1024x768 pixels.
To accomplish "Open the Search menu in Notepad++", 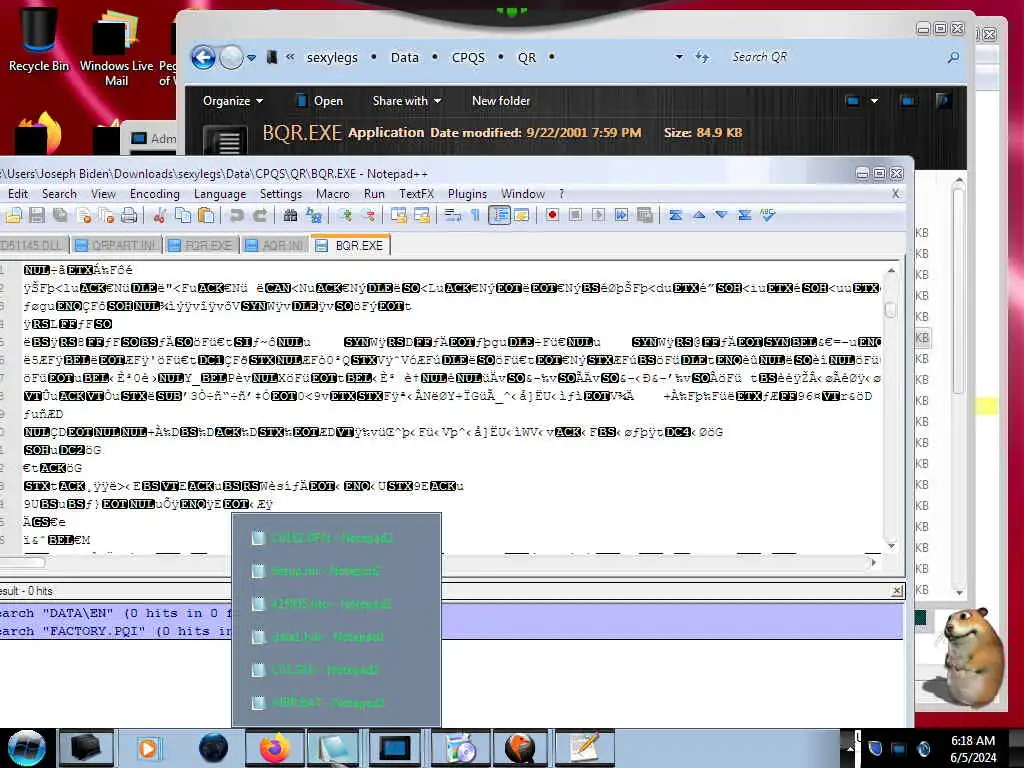I will (x=59, y=194).
